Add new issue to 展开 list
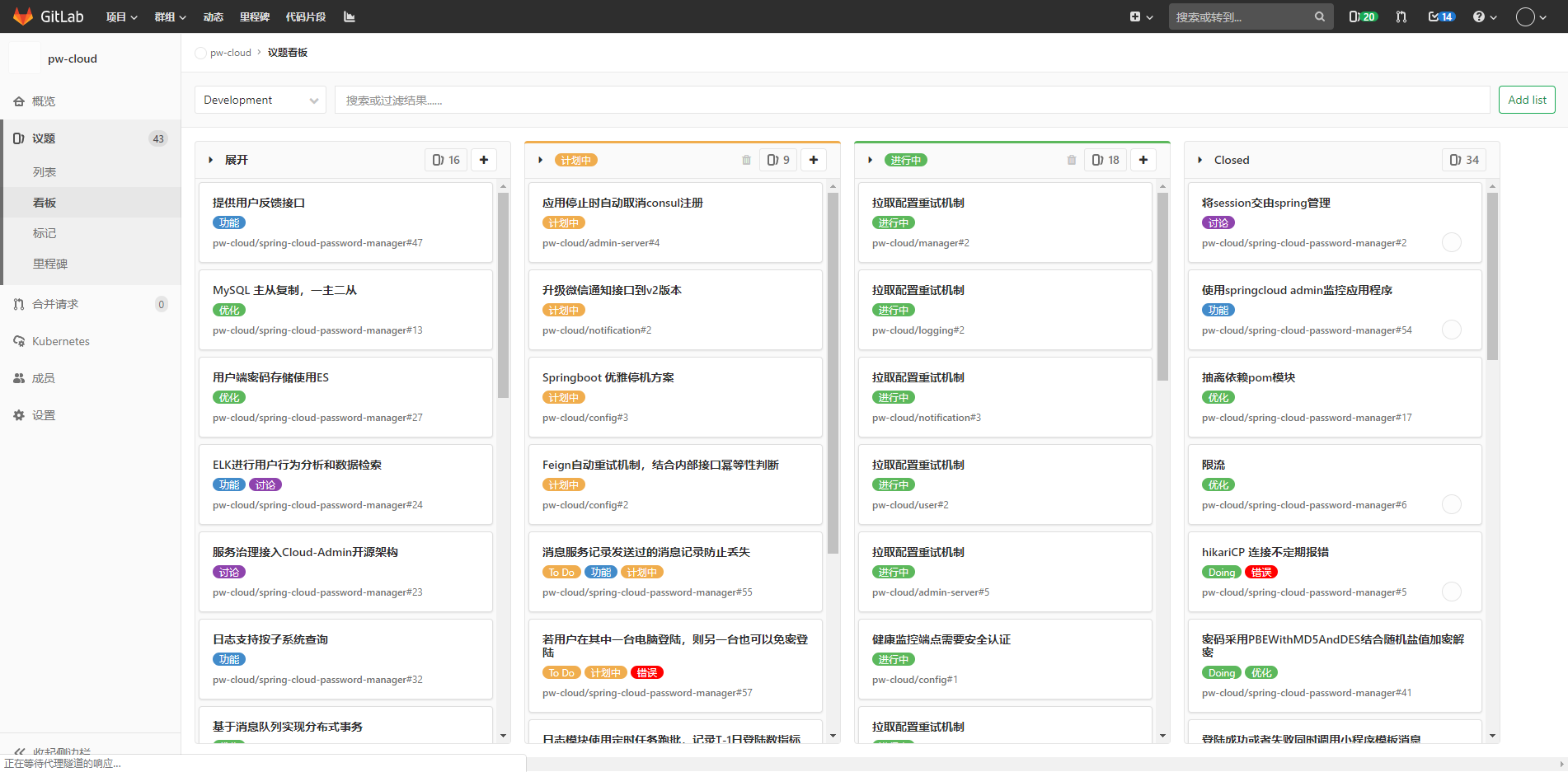1568x772 pixels. coord(484,160)
